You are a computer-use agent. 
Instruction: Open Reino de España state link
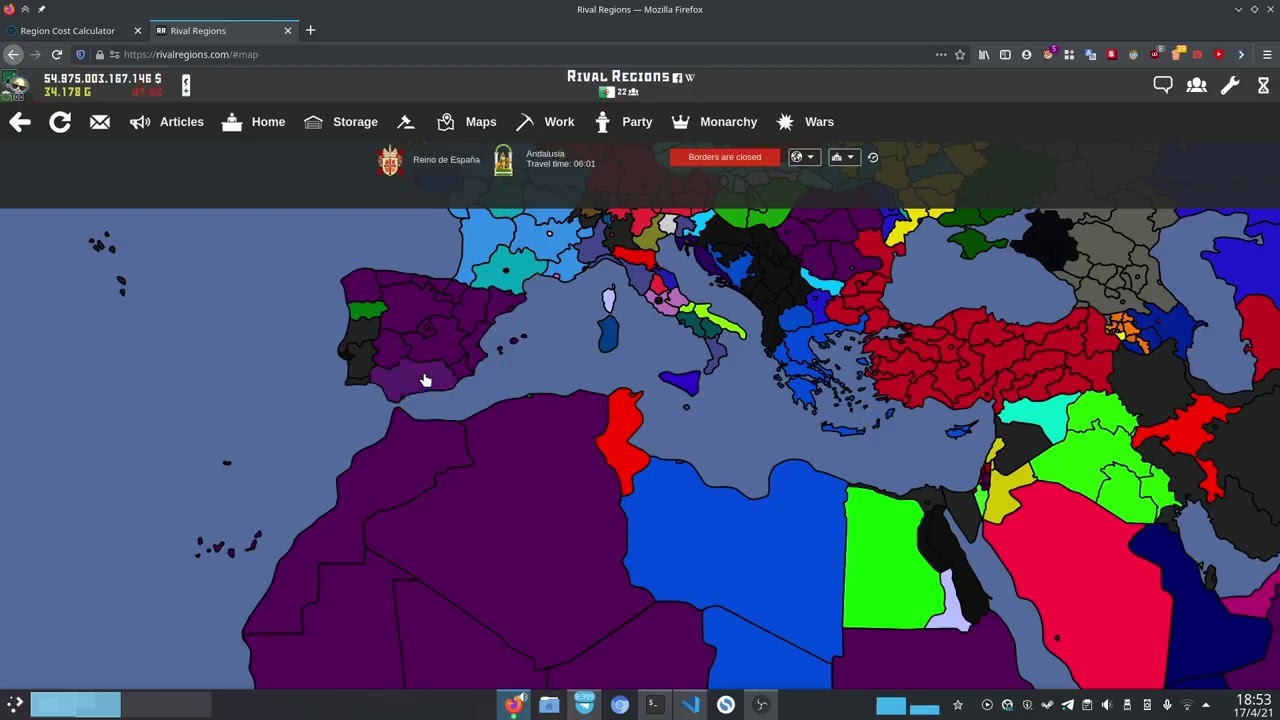[x=446, y=160]
